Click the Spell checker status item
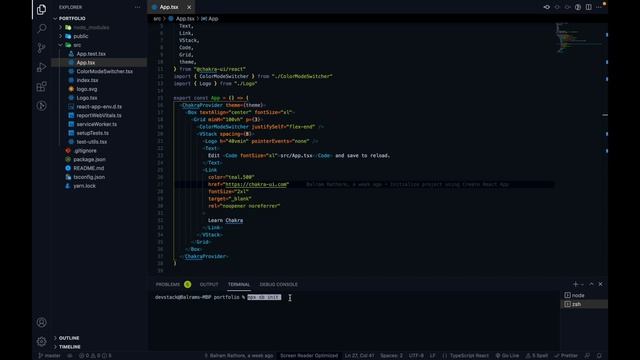 point(537,356)
